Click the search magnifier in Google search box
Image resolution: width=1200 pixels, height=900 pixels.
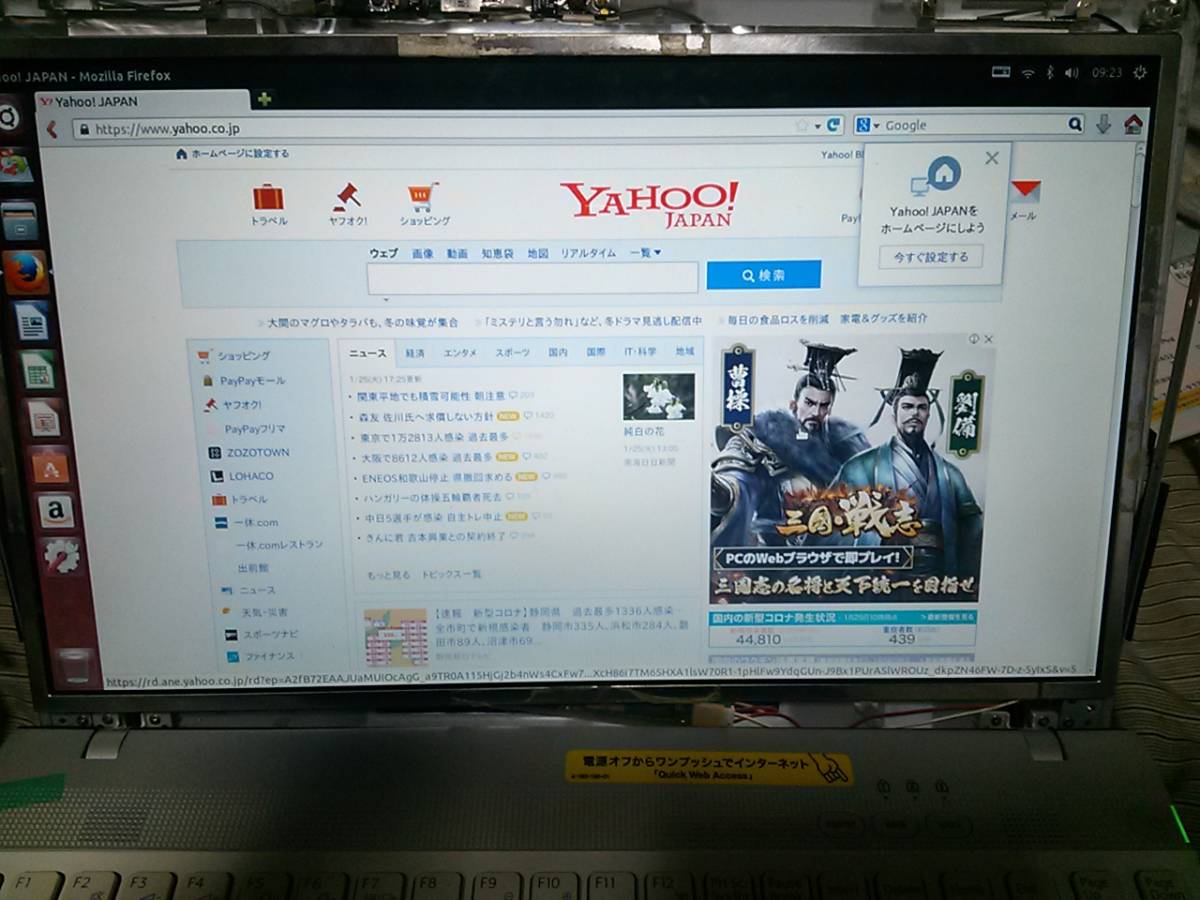point(1075,125)
